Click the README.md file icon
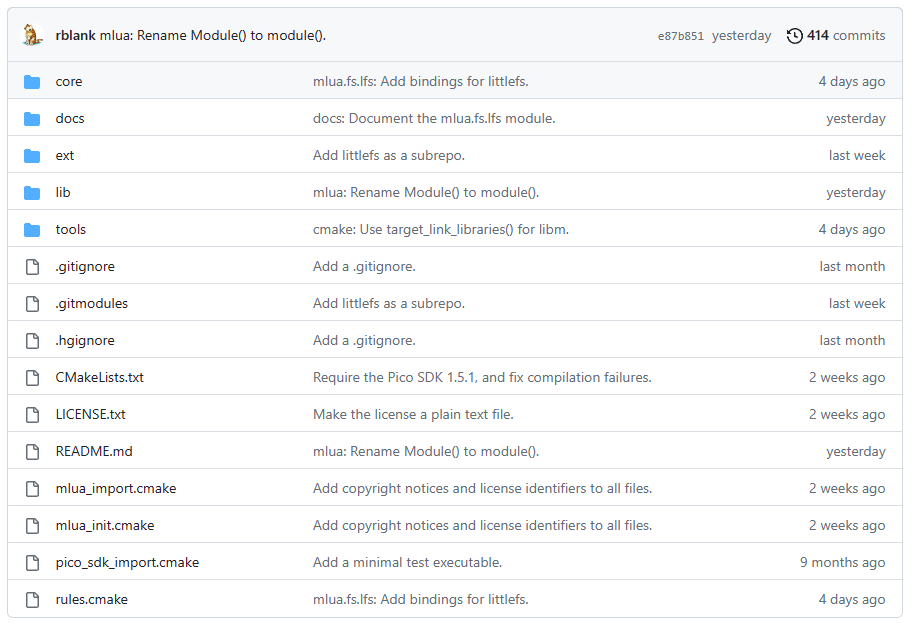 click(x=33, y=452)
